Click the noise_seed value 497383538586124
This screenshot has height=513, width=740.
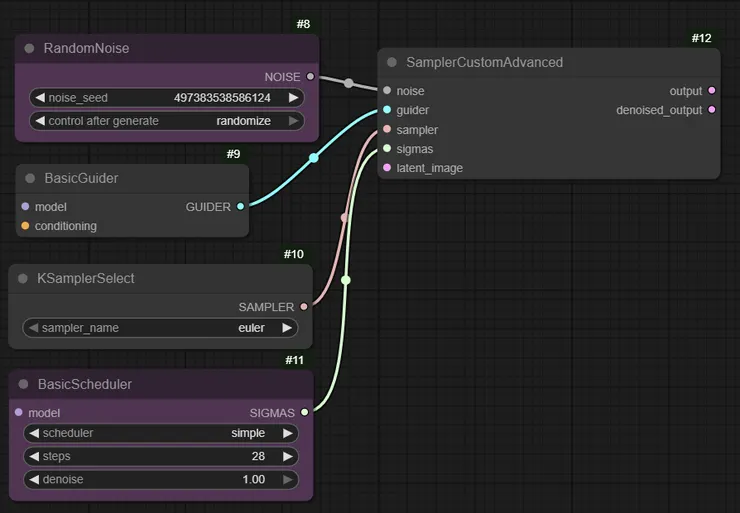[222, 98]
